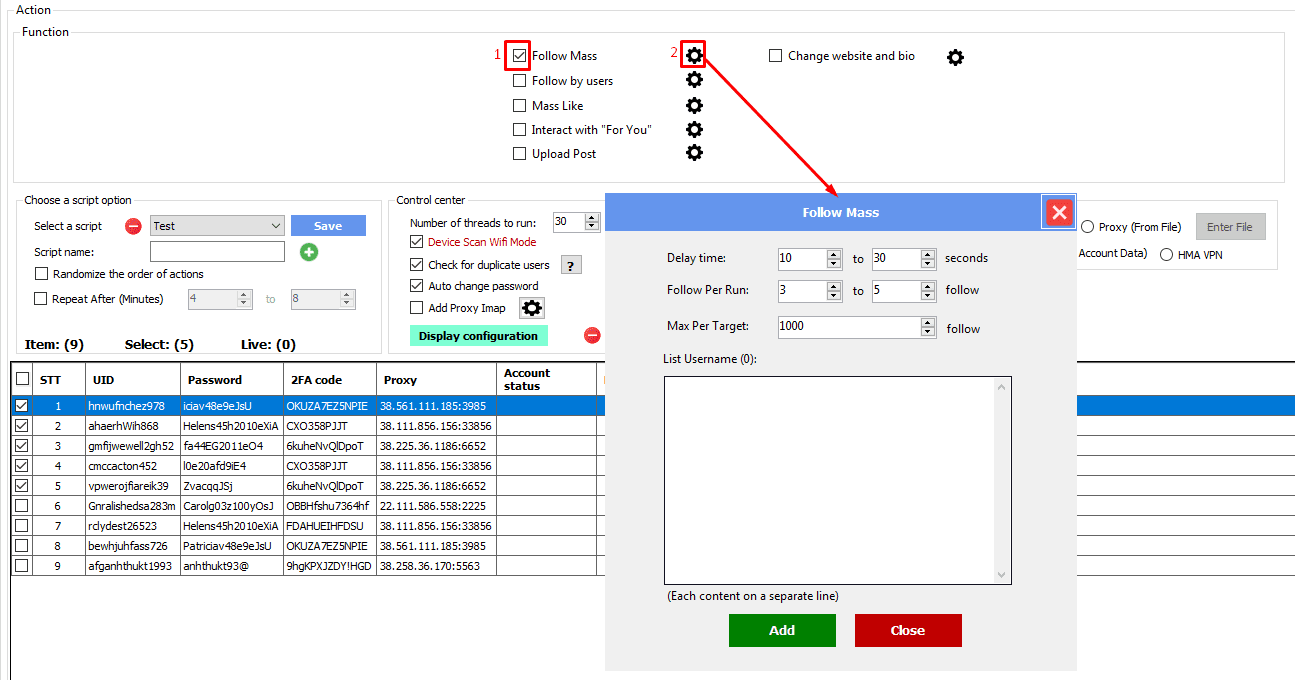The width and height of the screenshot is (1295, 680).
Task: Select account row with UID ahaerhWih868
Action: pyautogui.click(x=123, y=426)
